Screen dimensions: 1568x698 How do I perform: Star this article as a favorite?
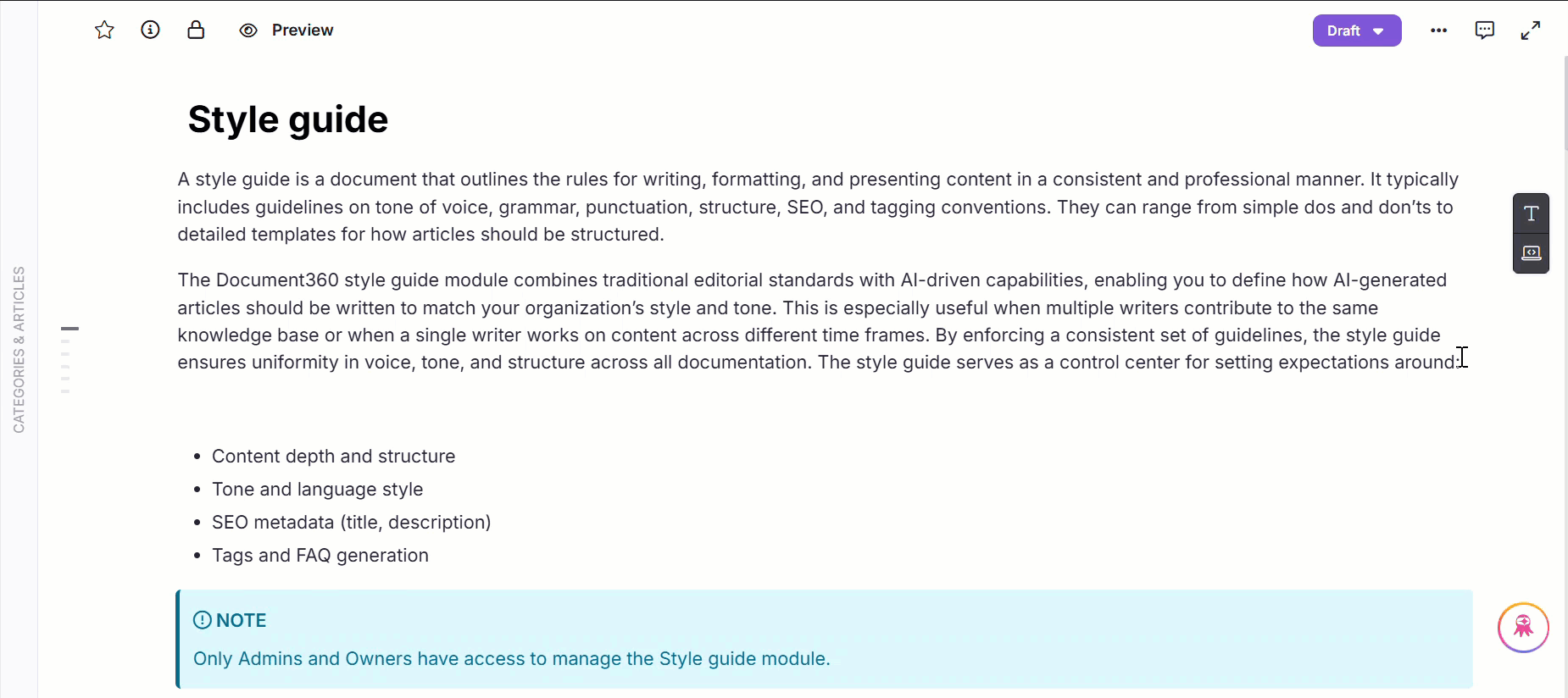[x=104, y=30]
